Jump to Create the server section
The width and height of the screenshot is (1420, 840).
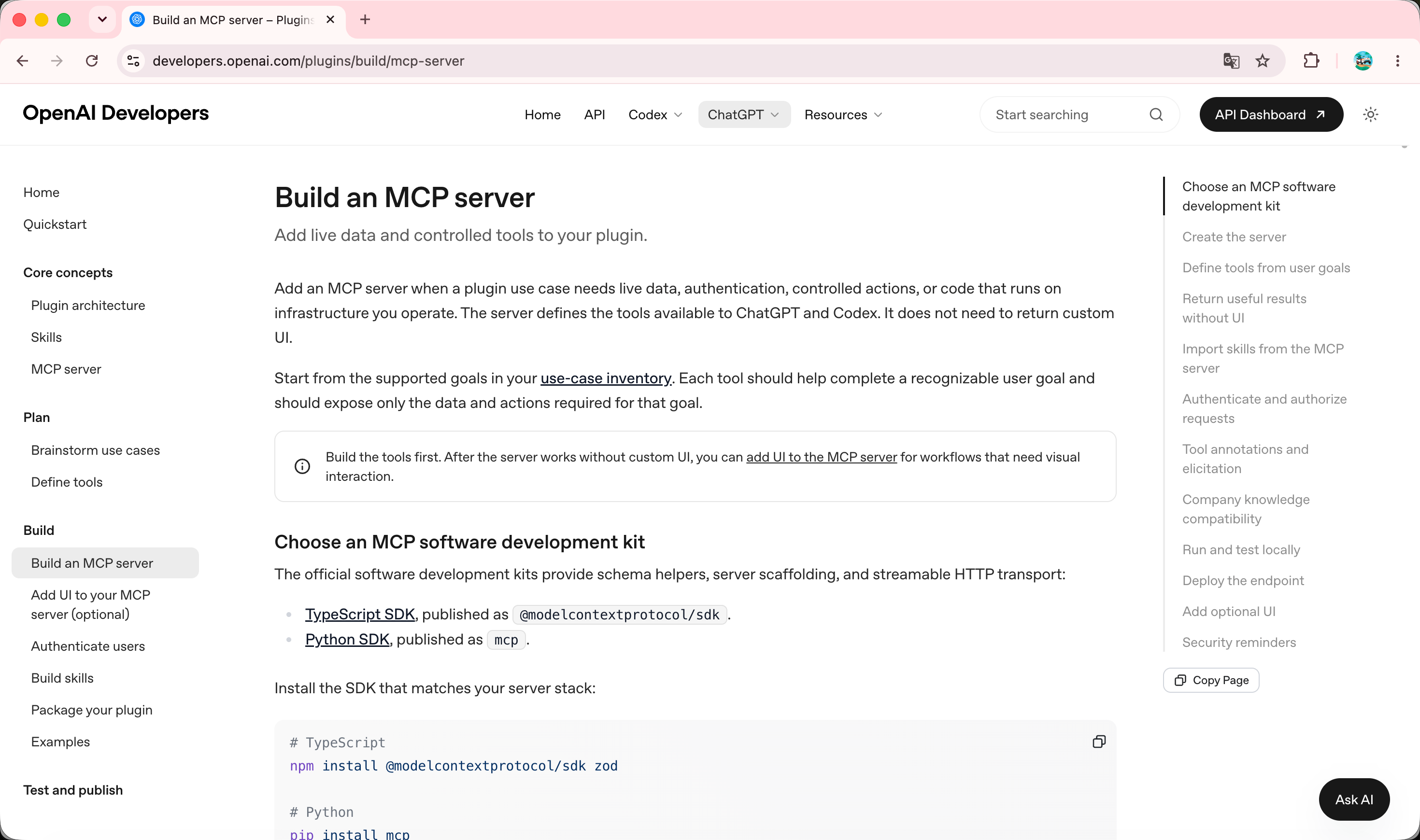point(1235,237)
